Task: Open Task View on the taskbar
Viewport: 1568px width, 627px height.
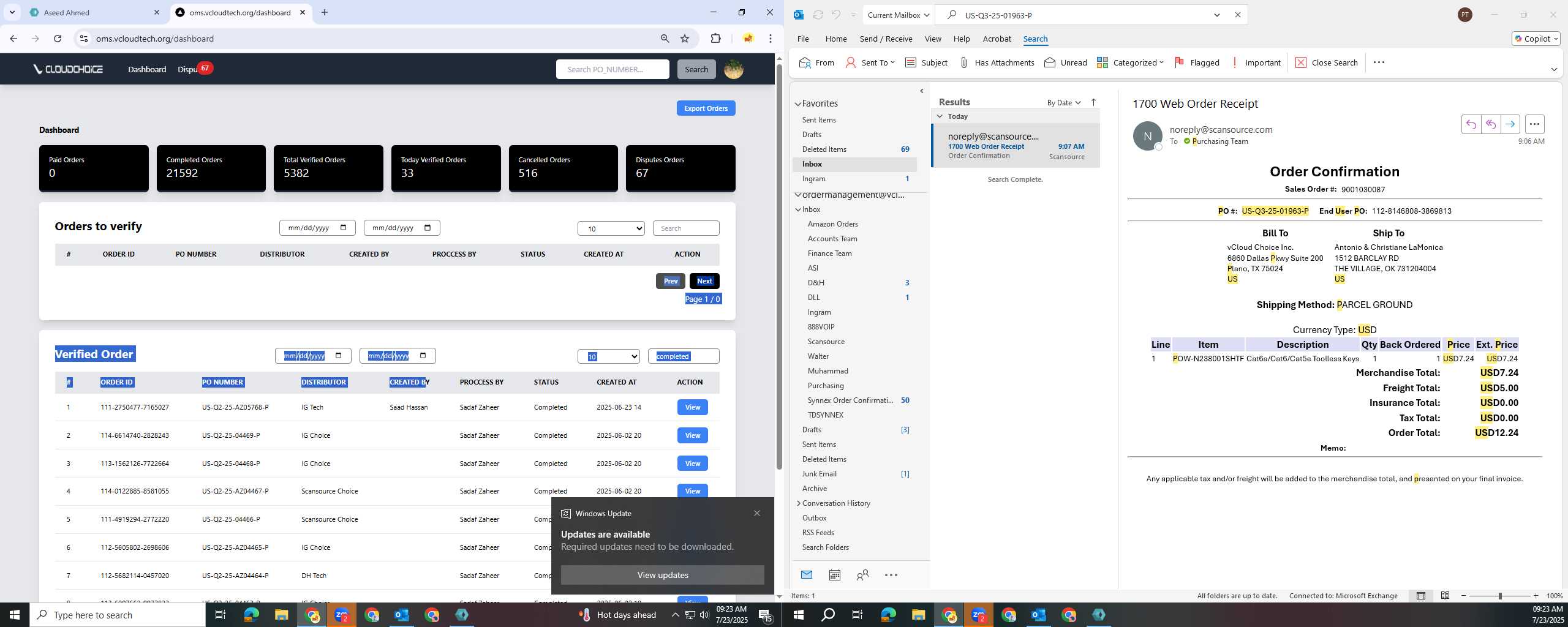Action: pyautogui.click(x=221, y=615)
